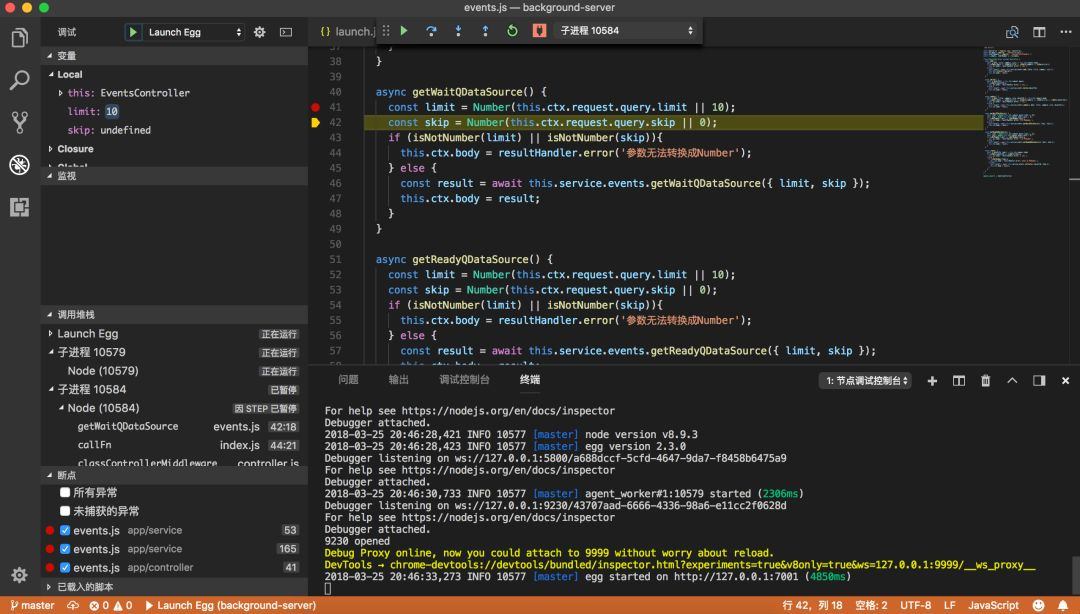Click Continue in the debug toolbar
Viewport: 1080px width, 614px height.
(404, 31)
